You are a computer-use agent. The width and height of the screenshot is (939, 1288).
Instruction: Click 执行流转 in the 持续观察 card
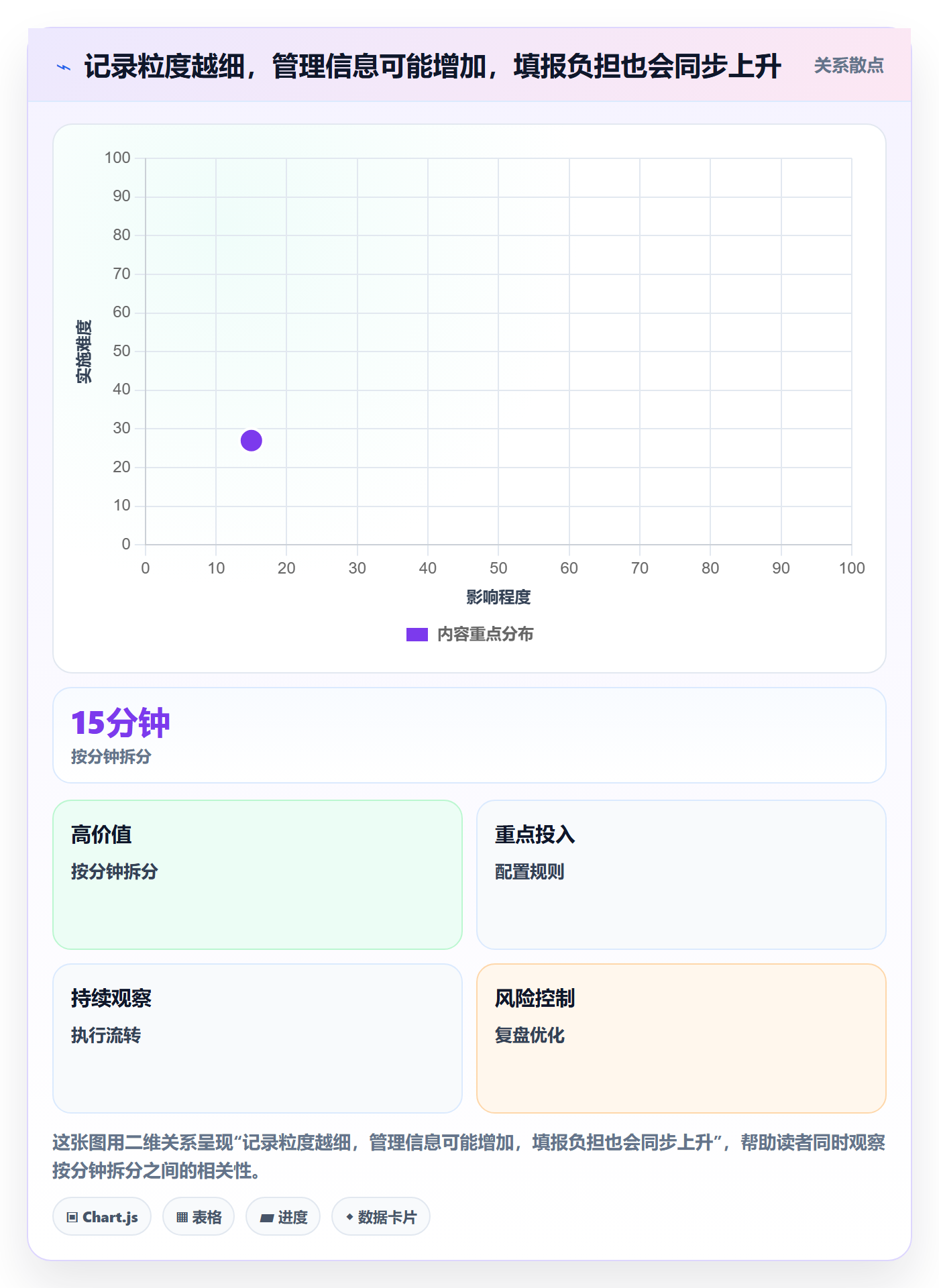(x=106, y=1035)
